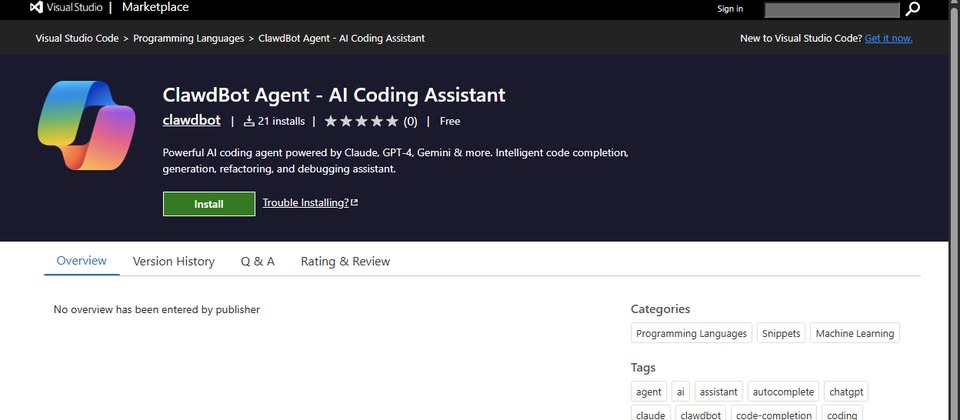Open the Q & A tab
This screenshot has height=420, width=960.
(x=257, y=261)
